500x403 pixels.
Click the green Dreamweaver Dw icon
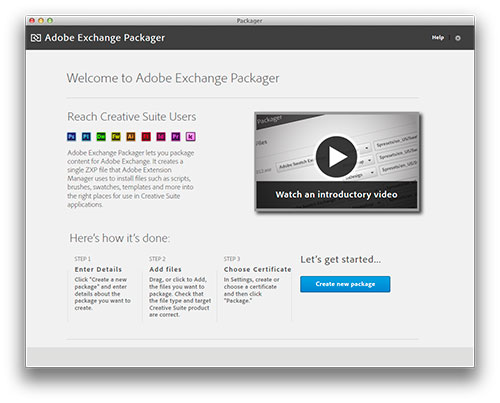click(x=101, y=137)
